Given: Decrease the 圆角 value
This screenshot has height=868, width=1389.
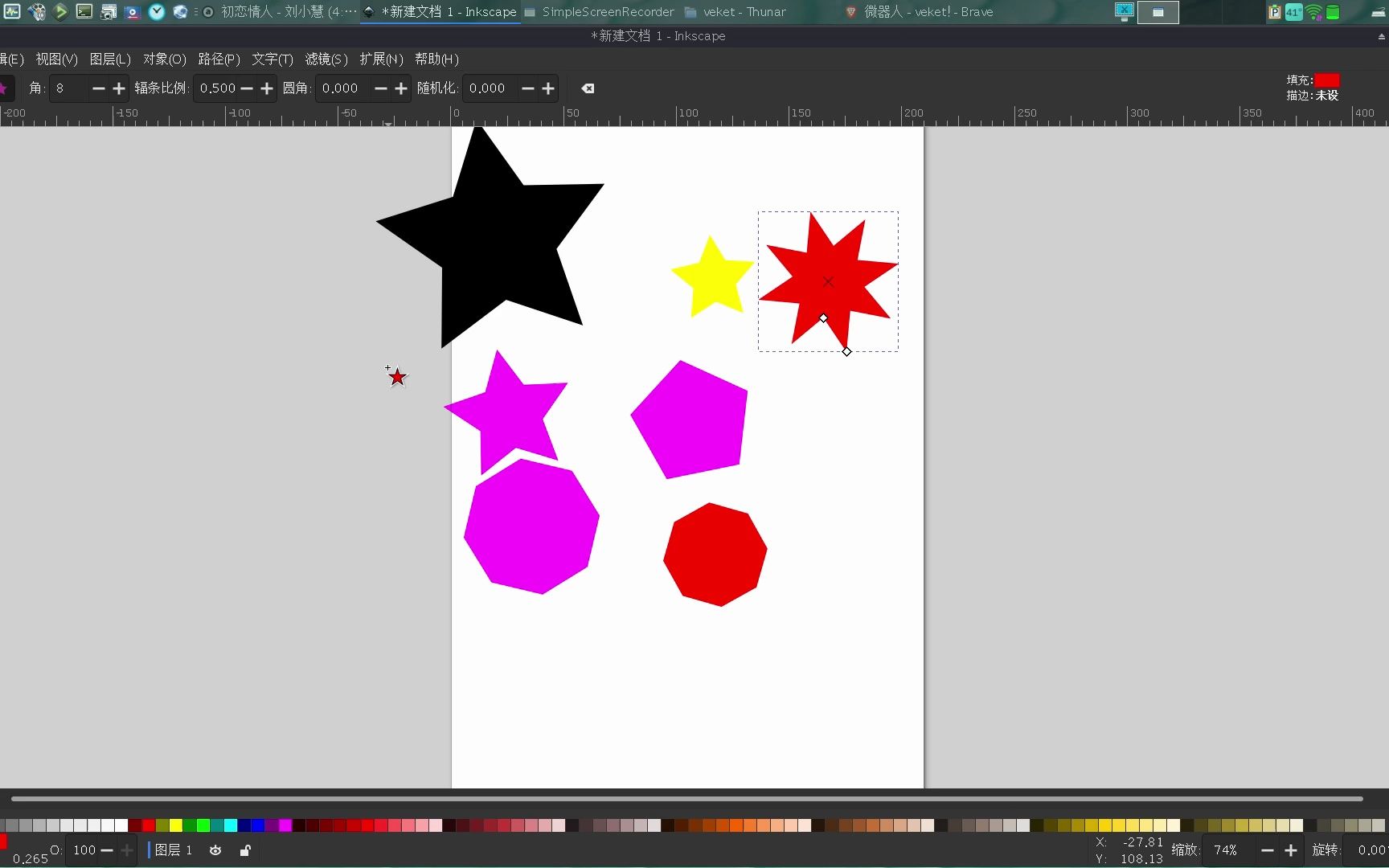Looking at the screenshot, I should click(381, 88).
